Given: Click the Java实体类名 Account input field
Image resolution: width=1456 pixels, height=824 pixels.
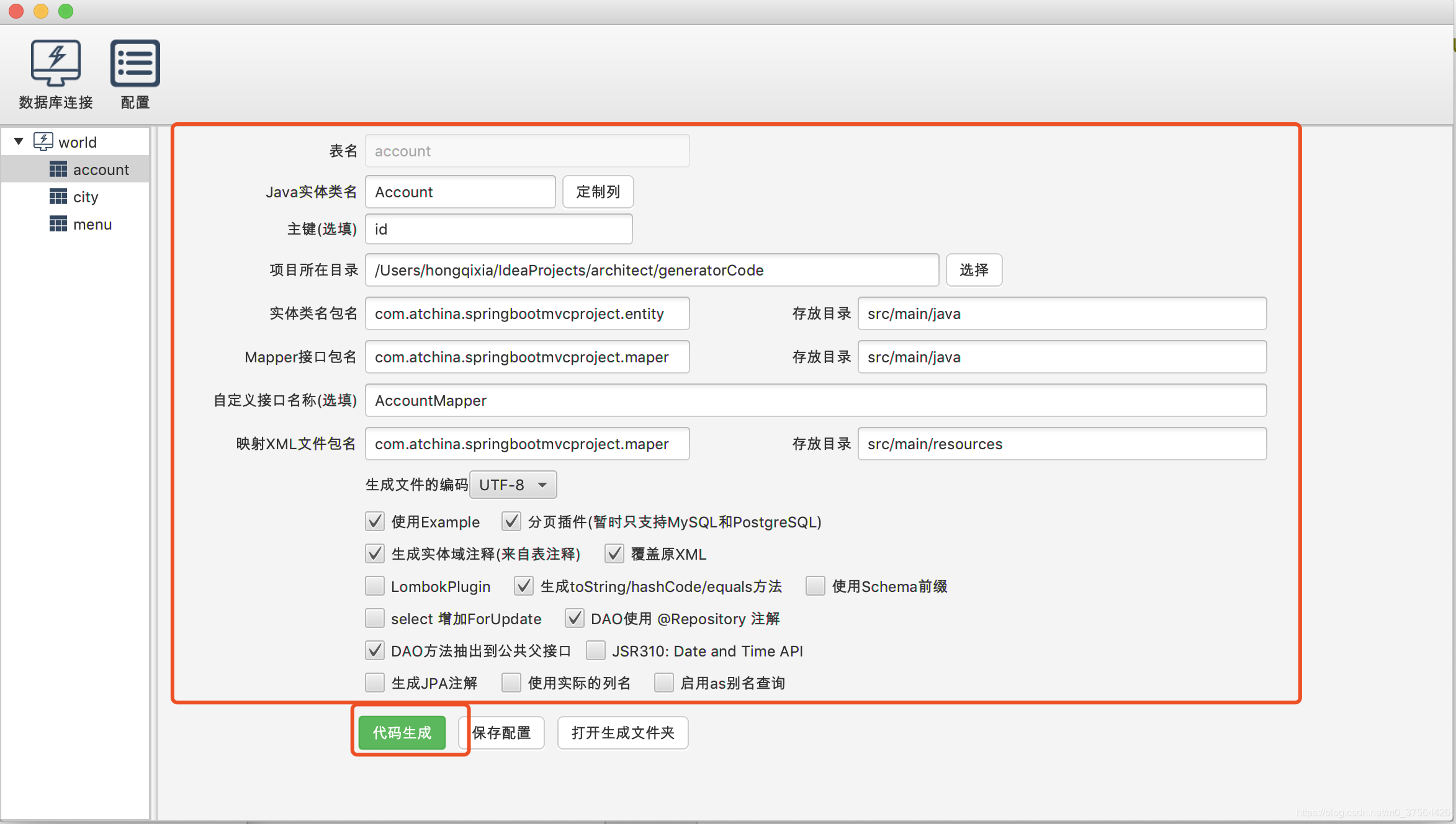Looking at the screenshot, I should point(460,192).
